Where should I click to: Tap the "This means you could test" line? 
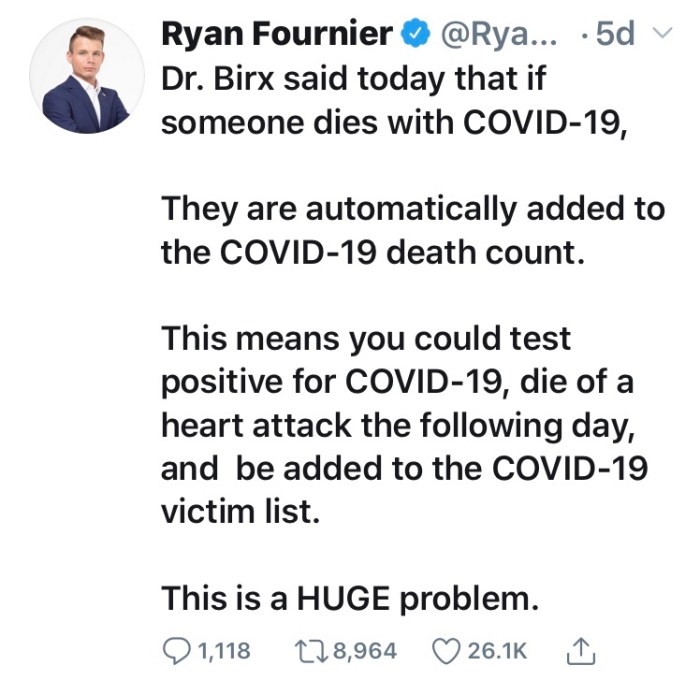[366, 338]
